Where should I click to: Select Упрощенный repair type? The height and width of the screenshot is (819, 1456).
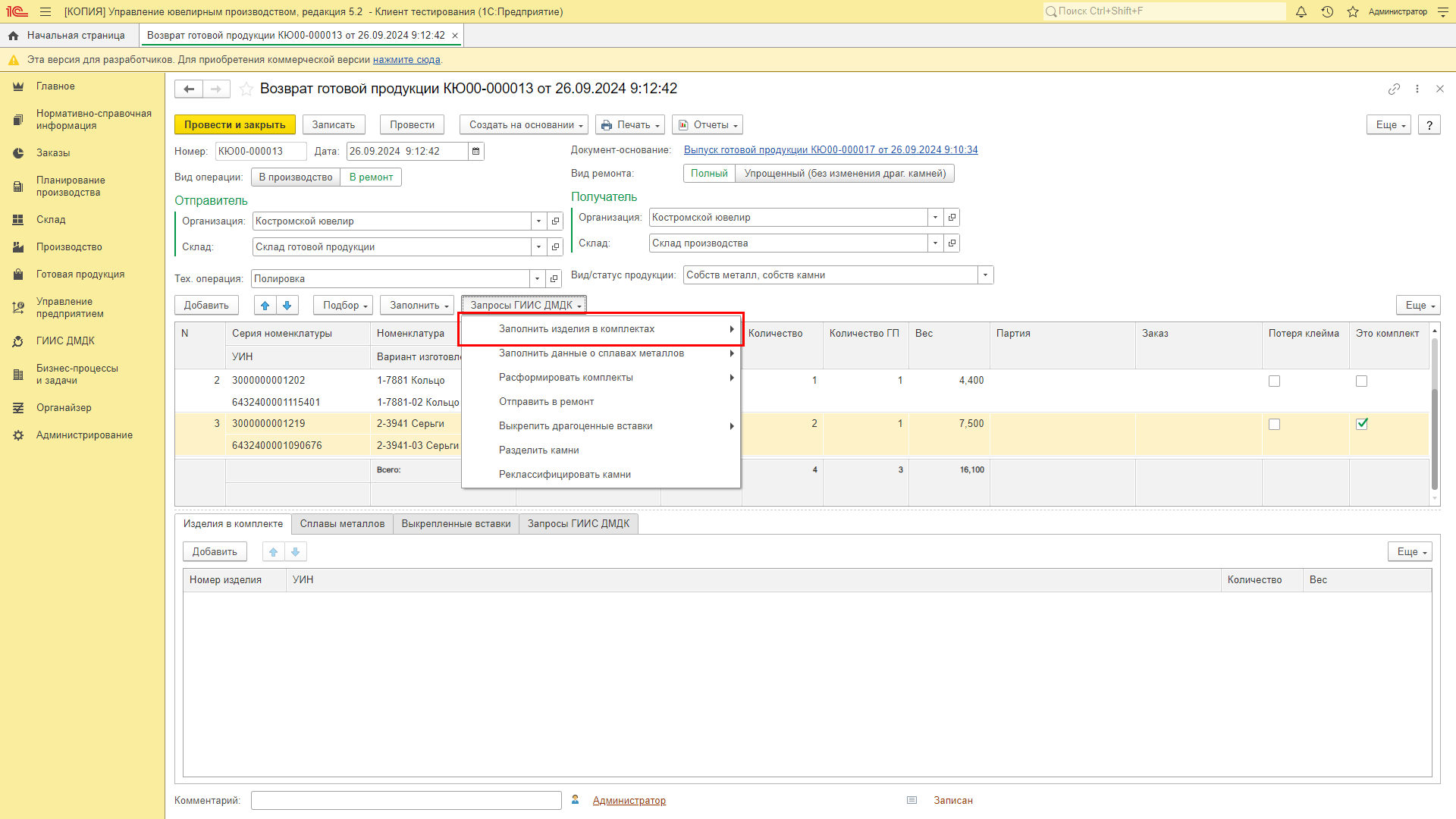tap(845, 174)
